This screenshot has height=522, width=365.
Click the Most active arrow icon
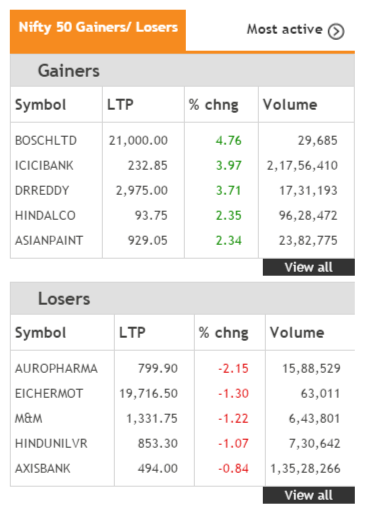[x=336, y=31]
